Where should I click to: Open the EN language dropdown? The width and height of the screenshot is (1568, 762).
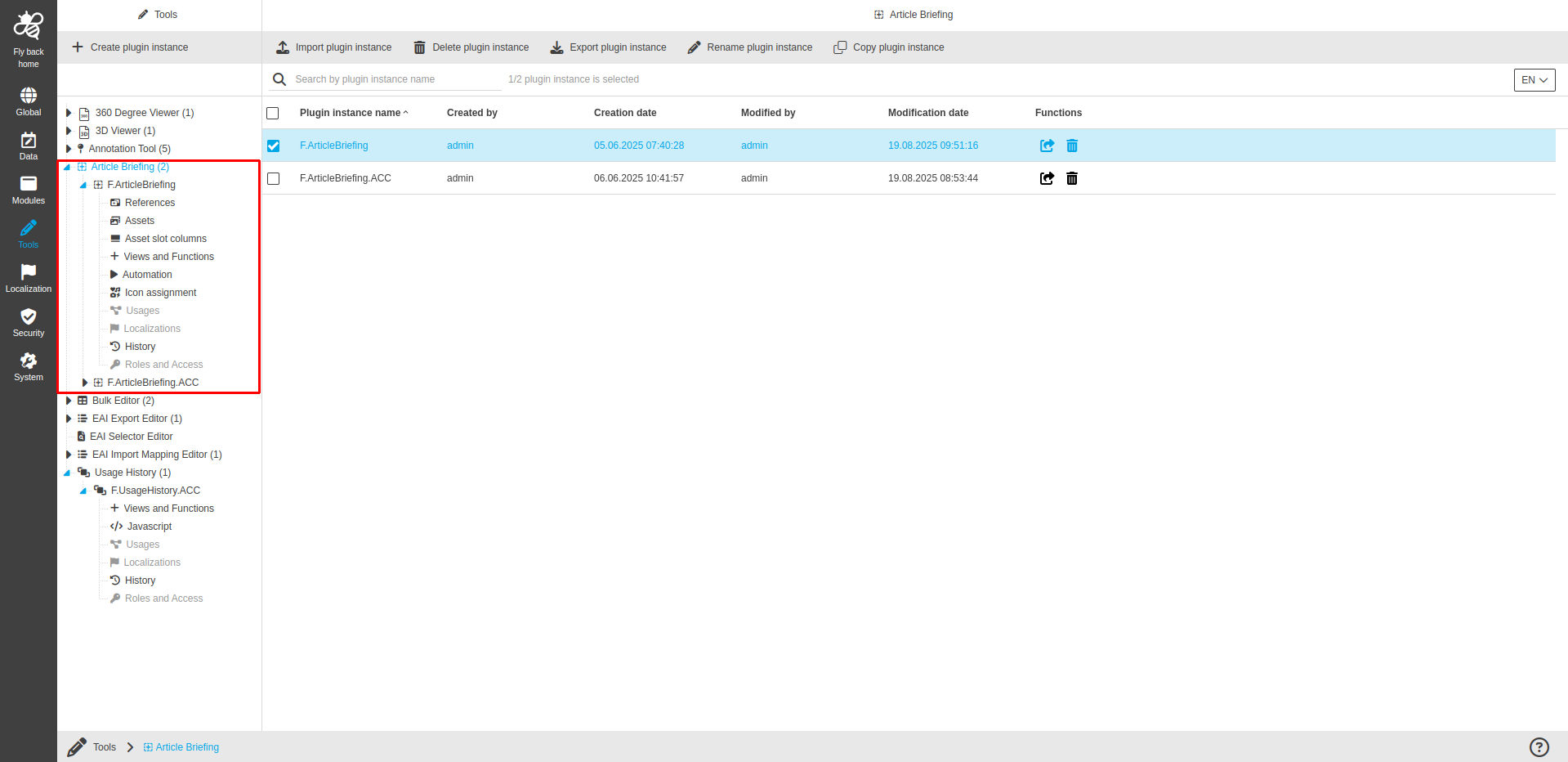[1534, 80]
